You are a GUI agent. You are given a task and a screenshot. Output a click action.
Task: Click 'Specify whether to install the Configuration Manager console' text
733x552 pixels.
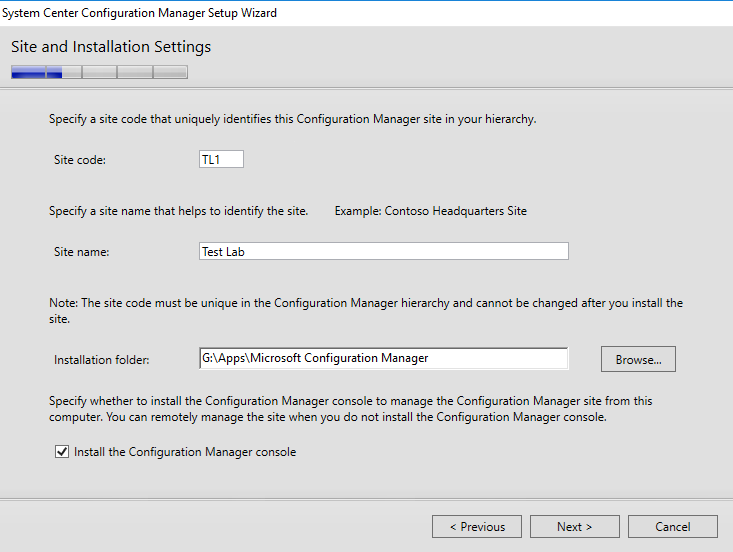point(351,409)
